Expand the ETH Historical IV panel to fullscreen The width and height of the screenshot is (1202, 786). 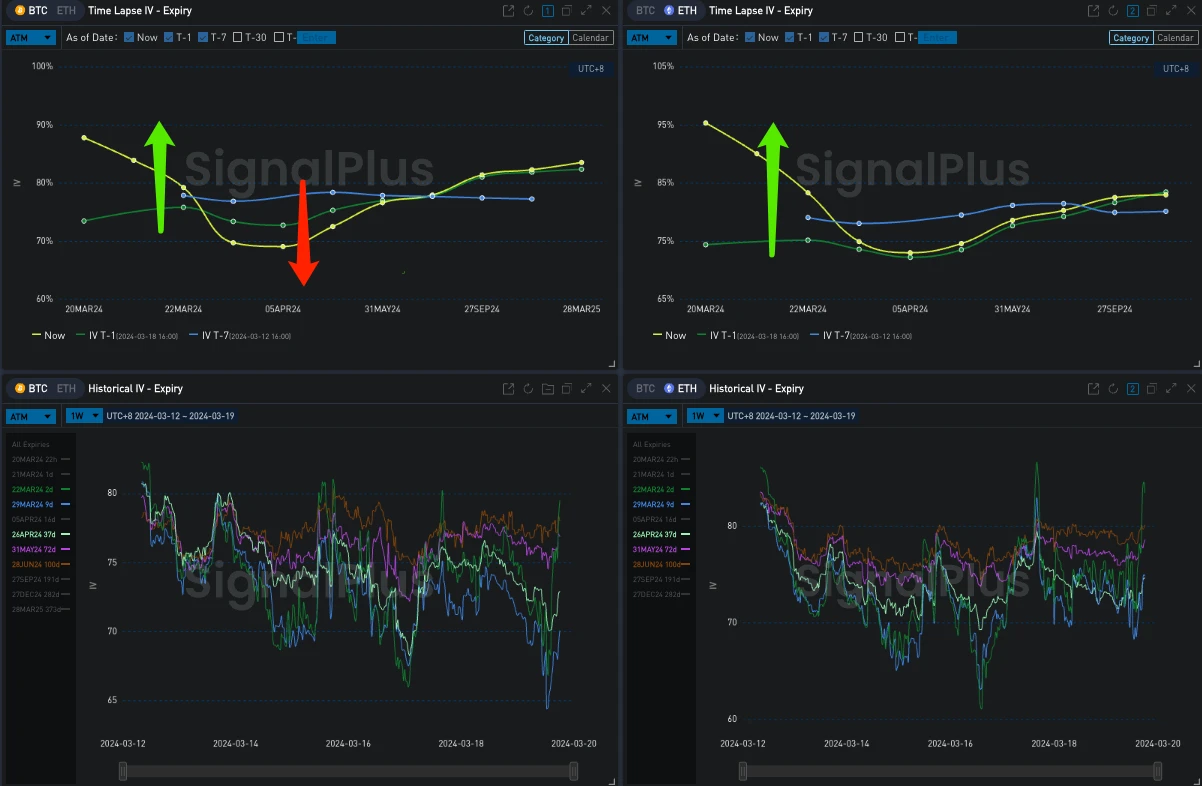click(x=1169, y=389)
